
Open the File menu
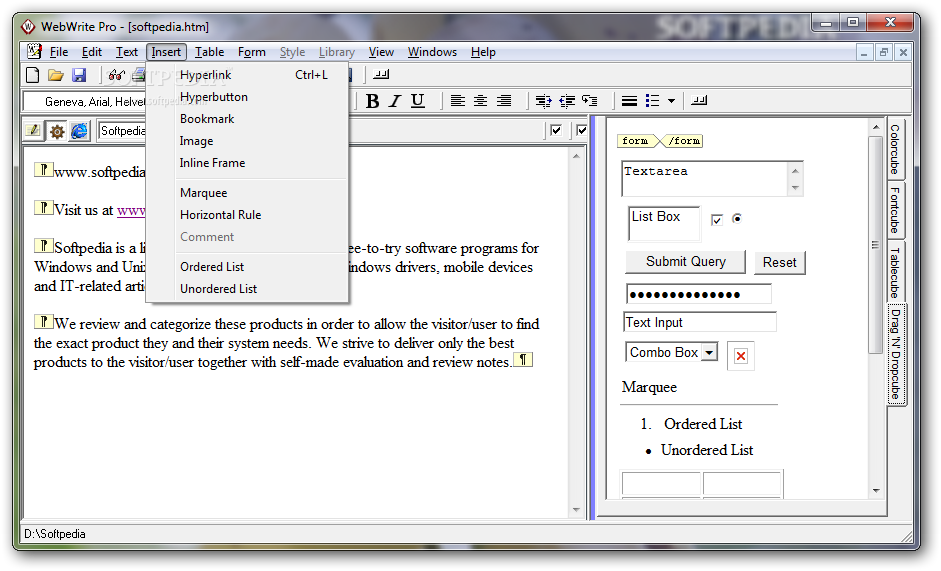point(59,52)
